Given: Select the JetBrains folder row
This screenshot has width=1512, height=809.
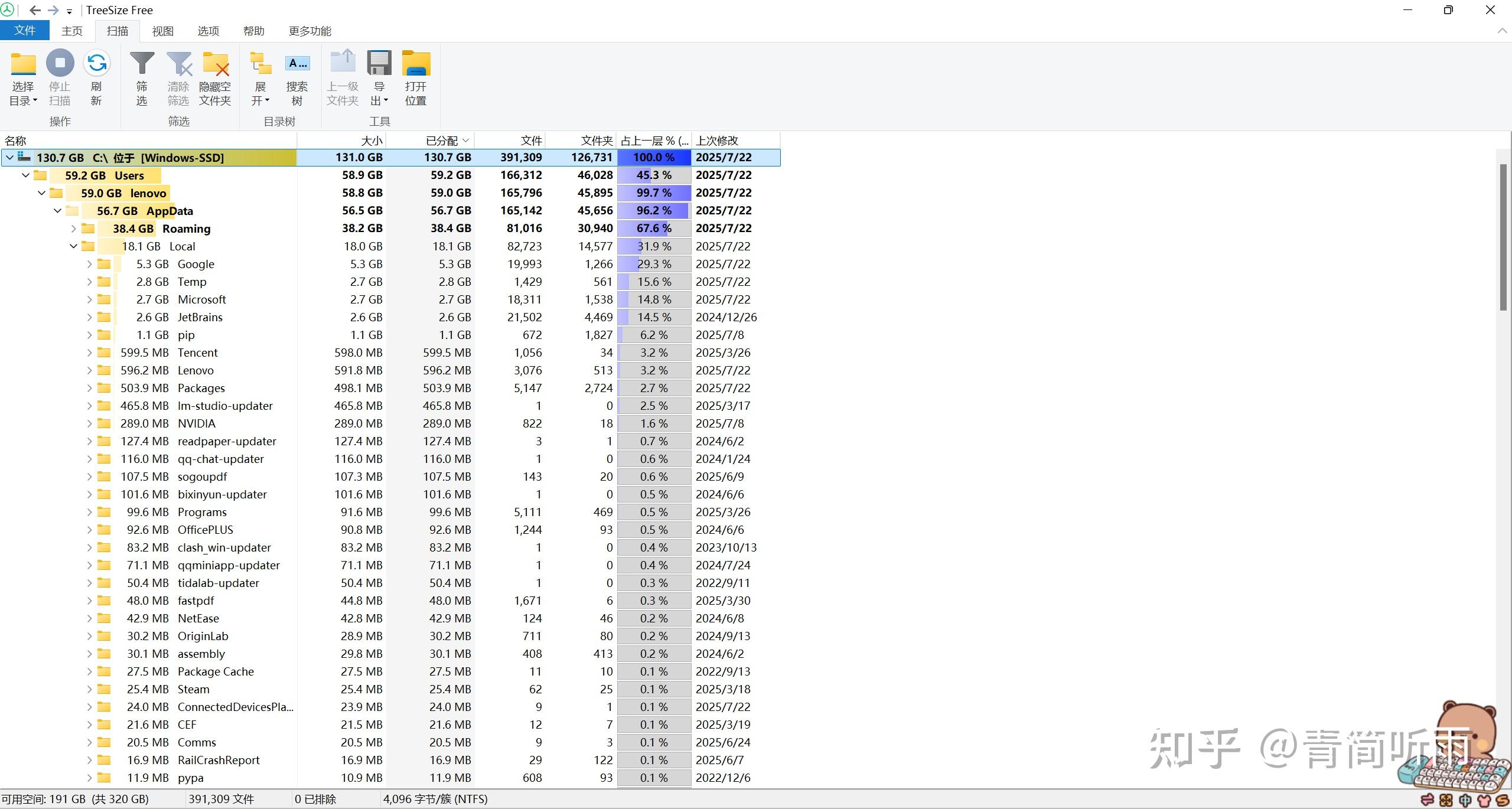Looking at the screenshot, I should [200, 317].
